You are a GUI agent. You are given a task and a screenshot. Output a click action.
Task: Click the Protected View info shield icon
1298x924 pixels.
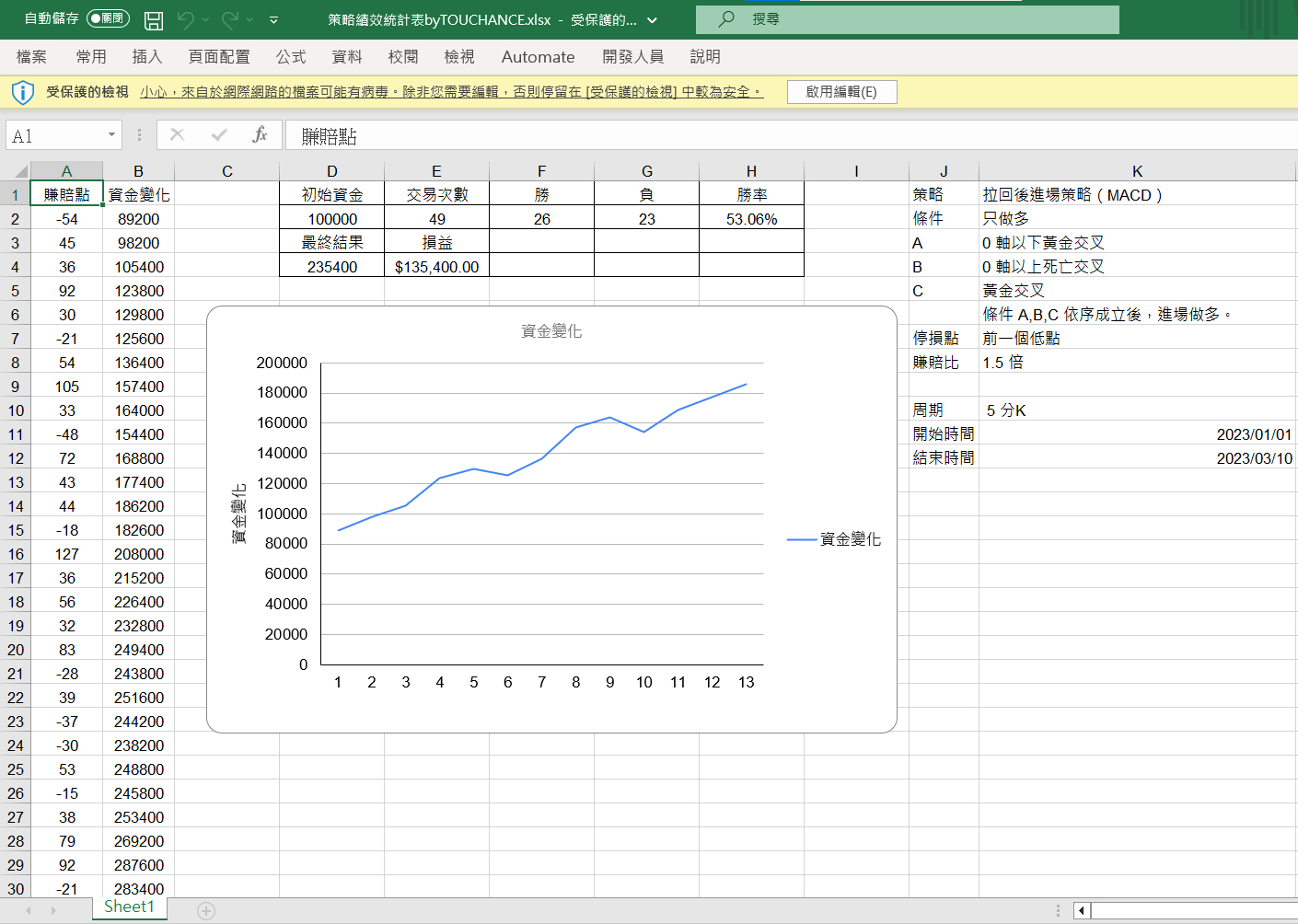tap(22, 91)
